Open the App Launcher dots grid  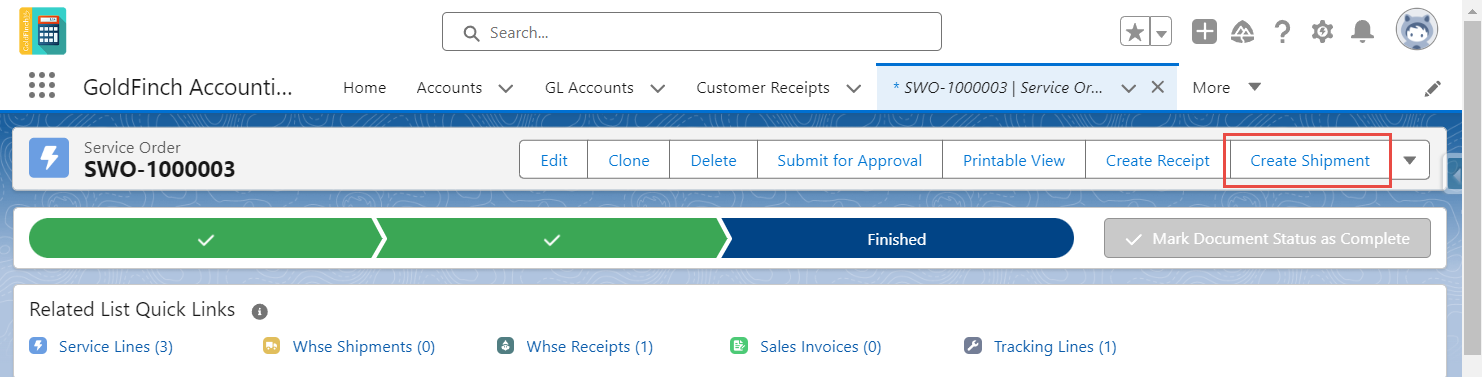(42, 86)
